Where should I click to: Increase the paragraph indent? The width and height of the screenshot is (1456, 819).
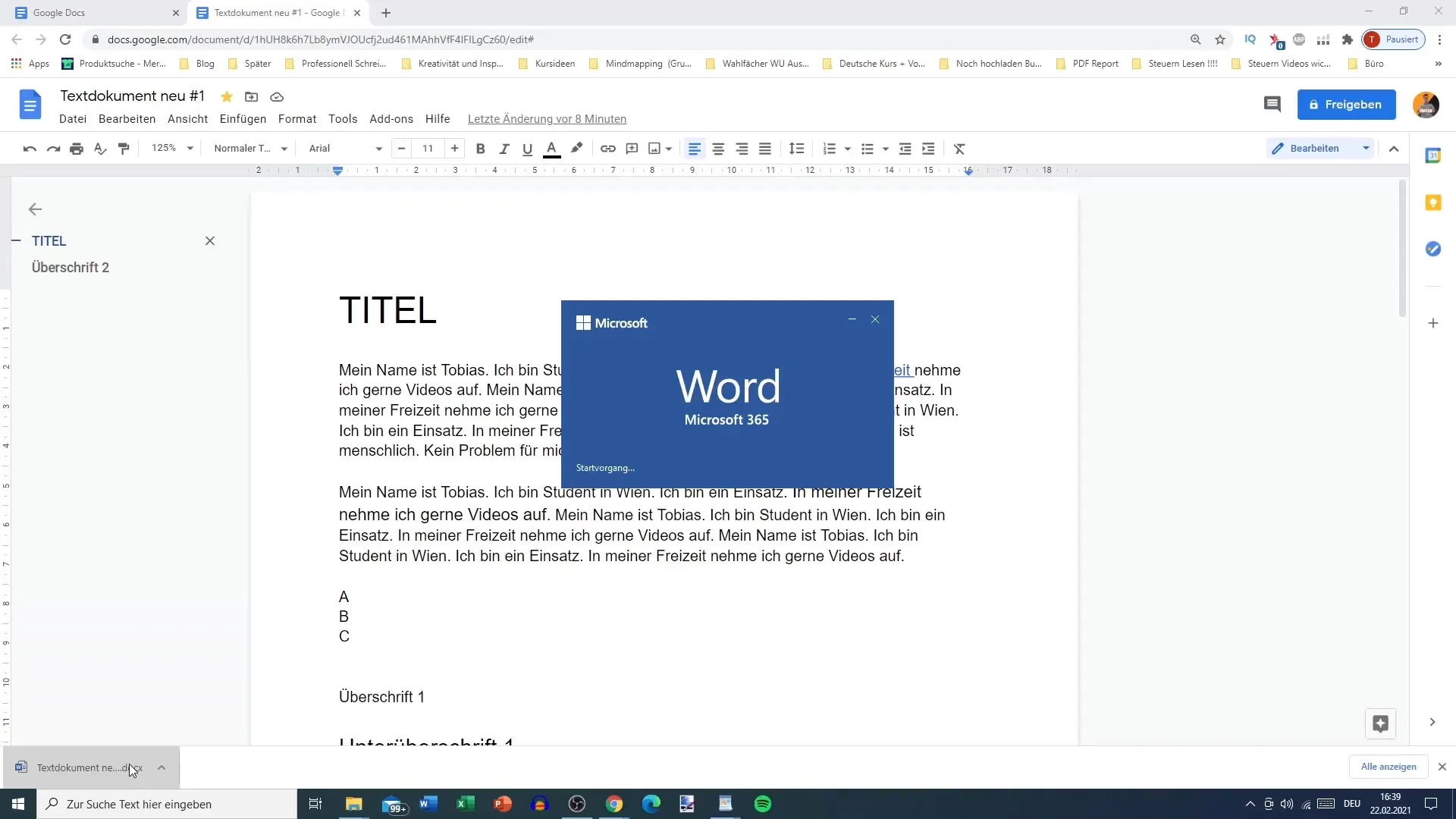(928, 149)
